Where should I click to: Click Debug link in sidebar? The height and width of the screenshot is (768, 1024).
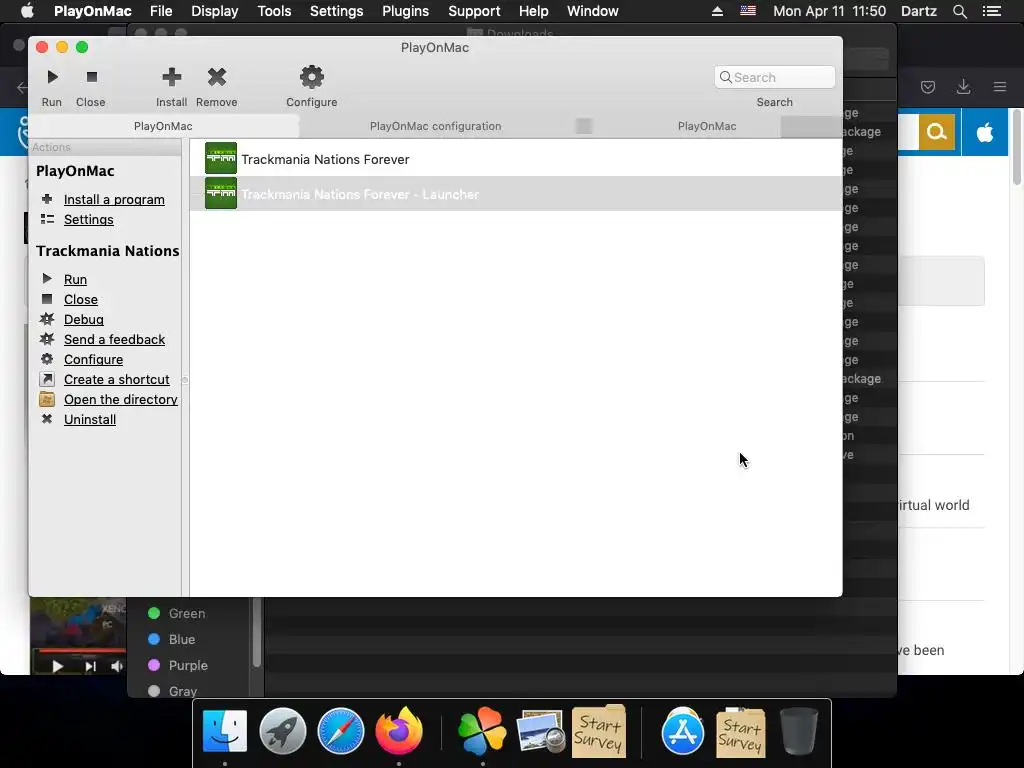[x=84, y=319]
